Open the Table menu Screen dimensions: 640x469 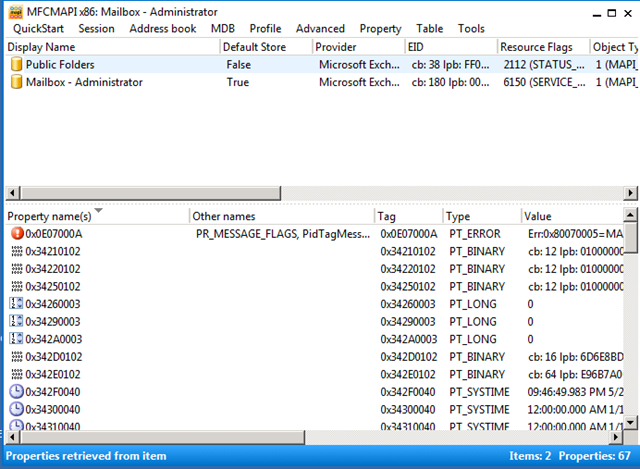pyautogui.click(x=429, y=29)
